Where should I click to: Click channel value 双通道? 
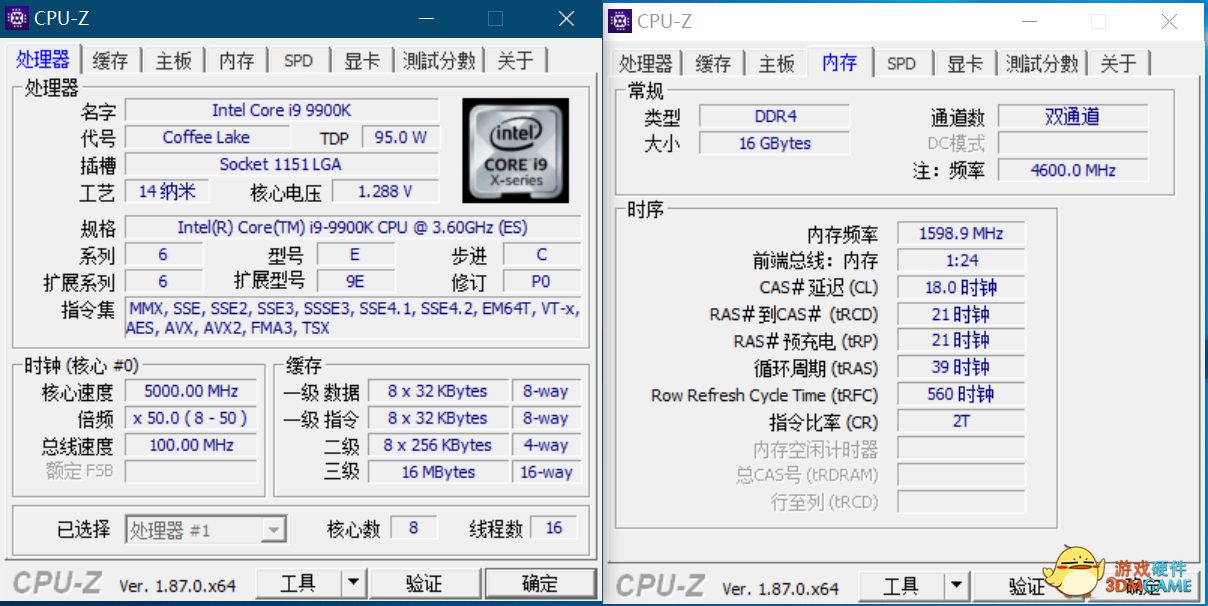pos(1073,116)
